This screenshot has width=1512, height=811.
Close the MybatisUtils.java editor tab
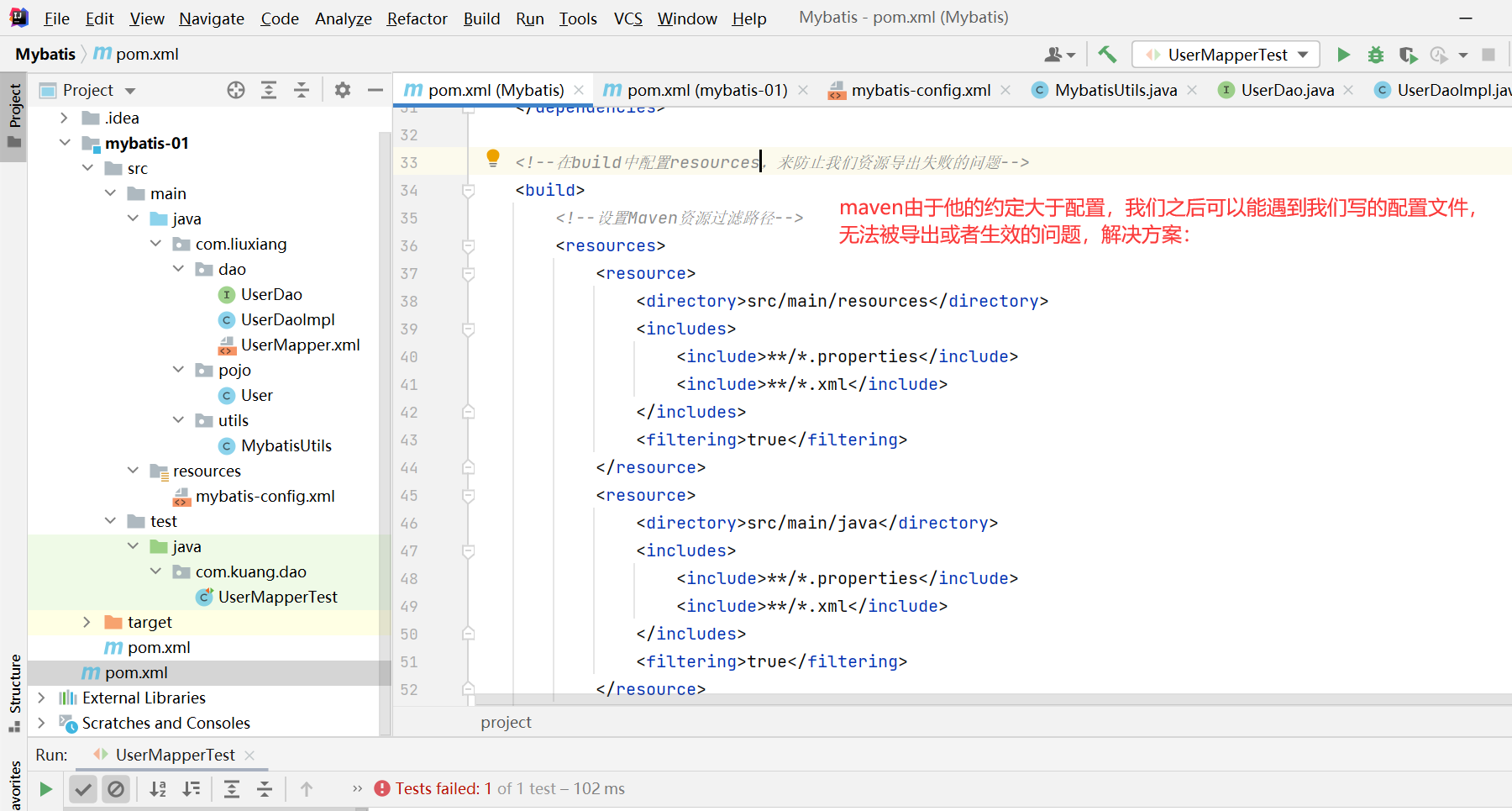pyautogui.click(x=1192, y=90)
